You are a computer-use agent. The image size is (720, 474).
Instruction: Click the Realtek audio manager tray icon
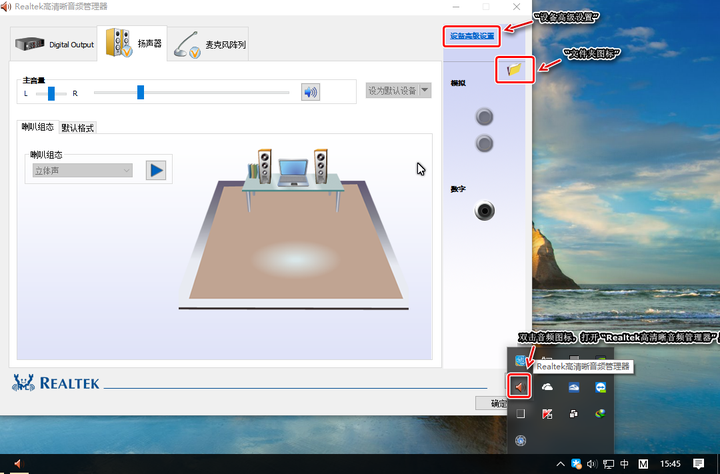point(519,387)
